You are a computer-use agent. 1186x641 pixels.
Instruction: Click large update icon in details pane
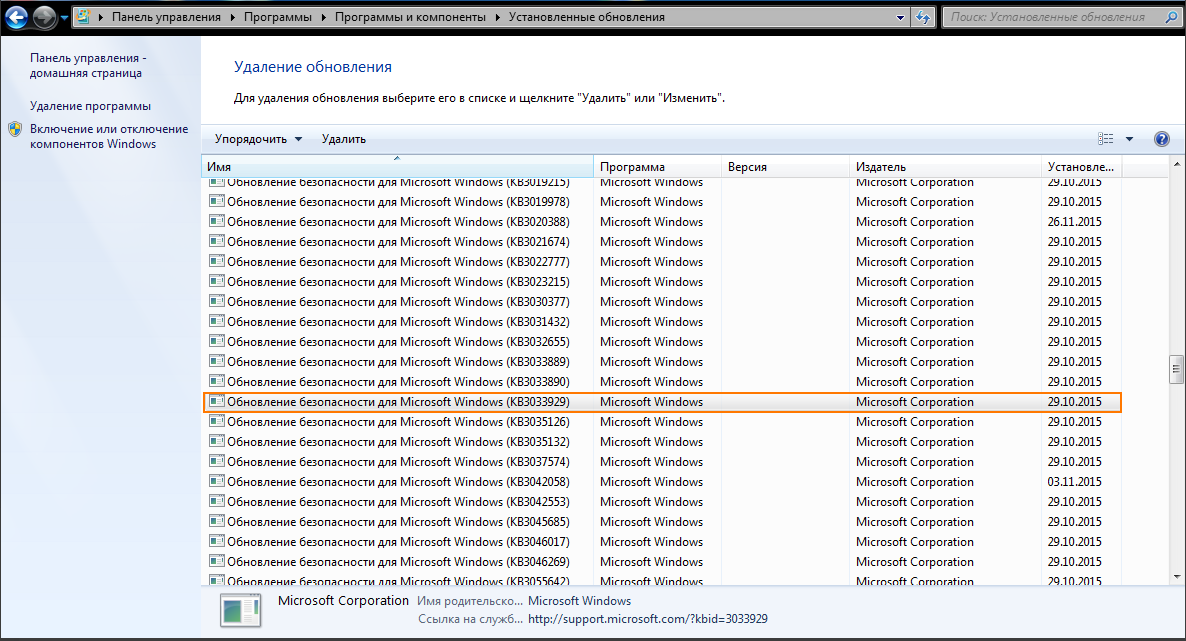pos(241,610)
